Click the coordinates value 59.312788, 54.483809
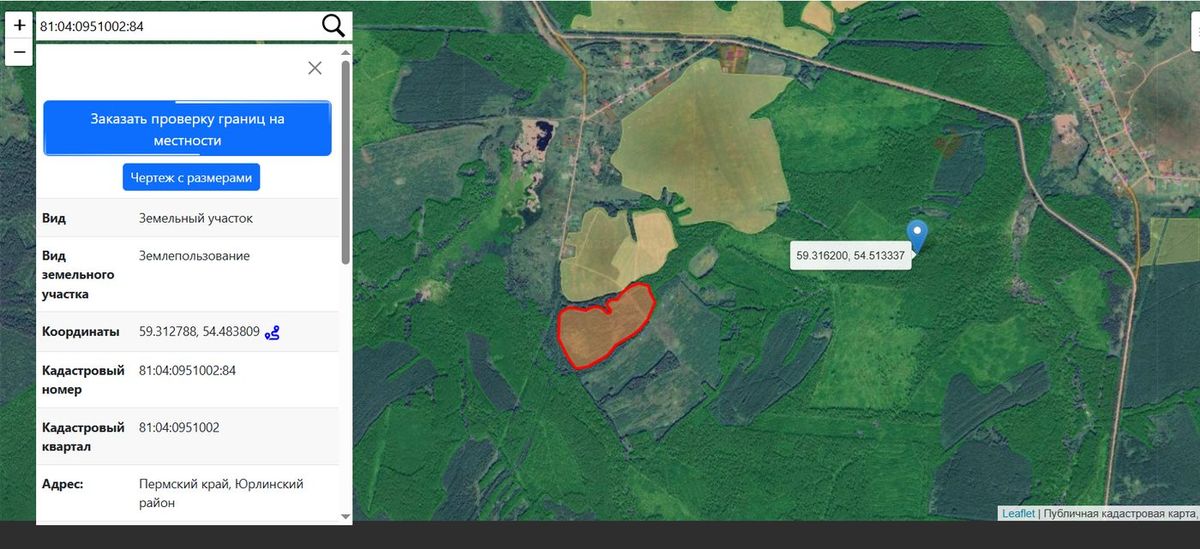1200x549 pixels. click(x=199, y=332)
